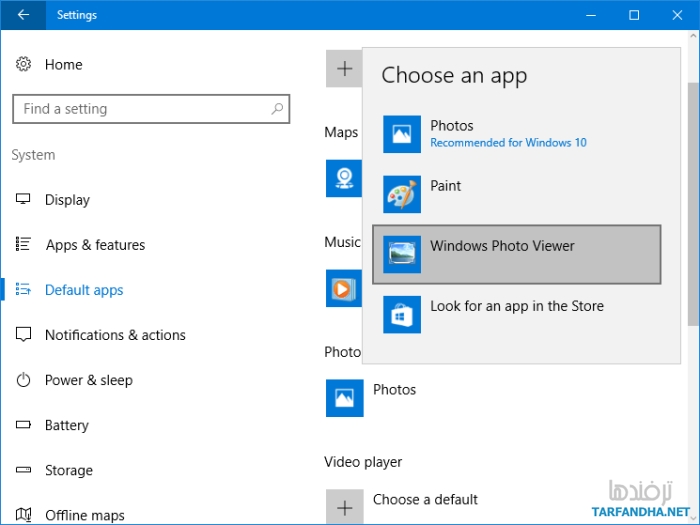Click the Store shopping bag icon
The width and height of the screenshot is (700, 525).
(x=402, y=314)
